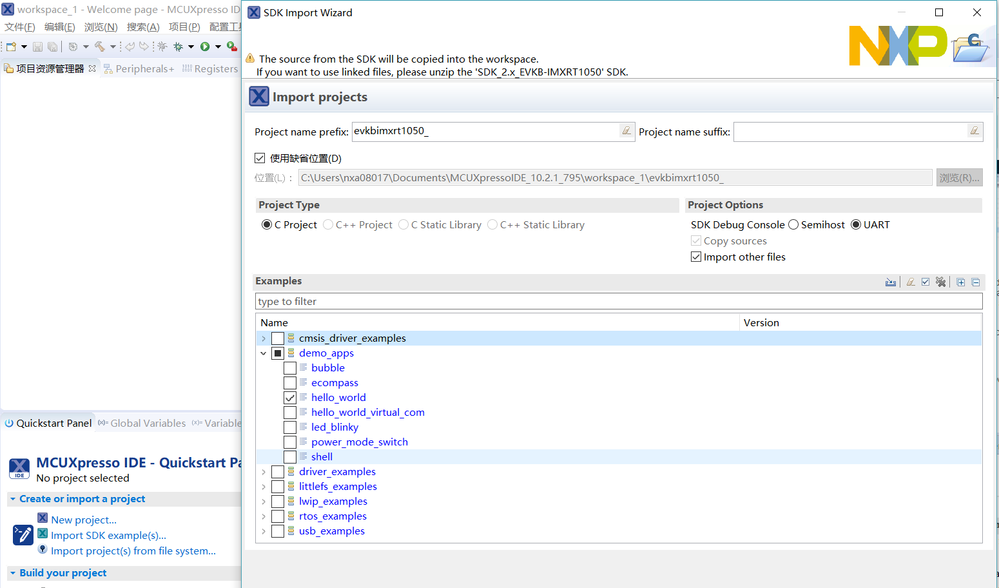Viewport: 999px width, 588px height.
Task: Check the power_mode_switch example checkbox
Action: tap(290, 442)
